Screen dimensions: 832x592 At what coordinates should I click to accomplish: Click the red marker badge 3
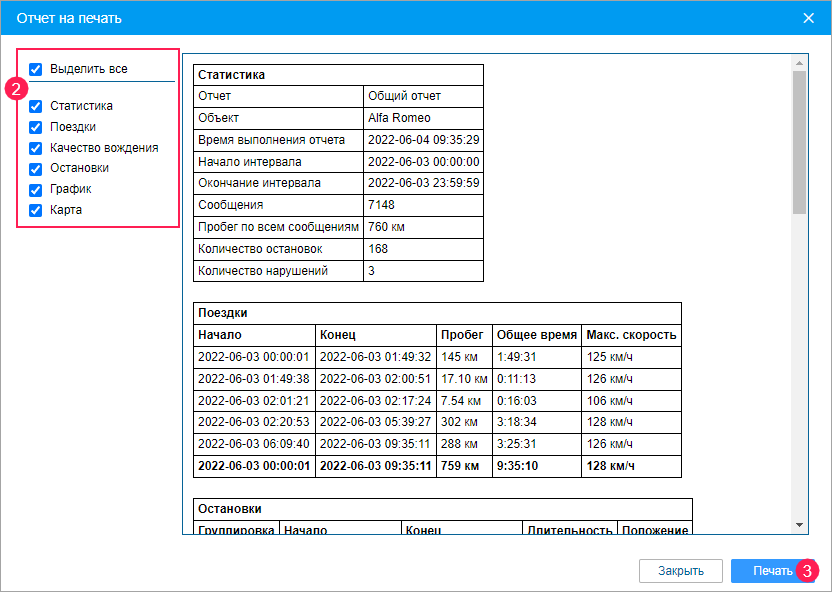808,571
